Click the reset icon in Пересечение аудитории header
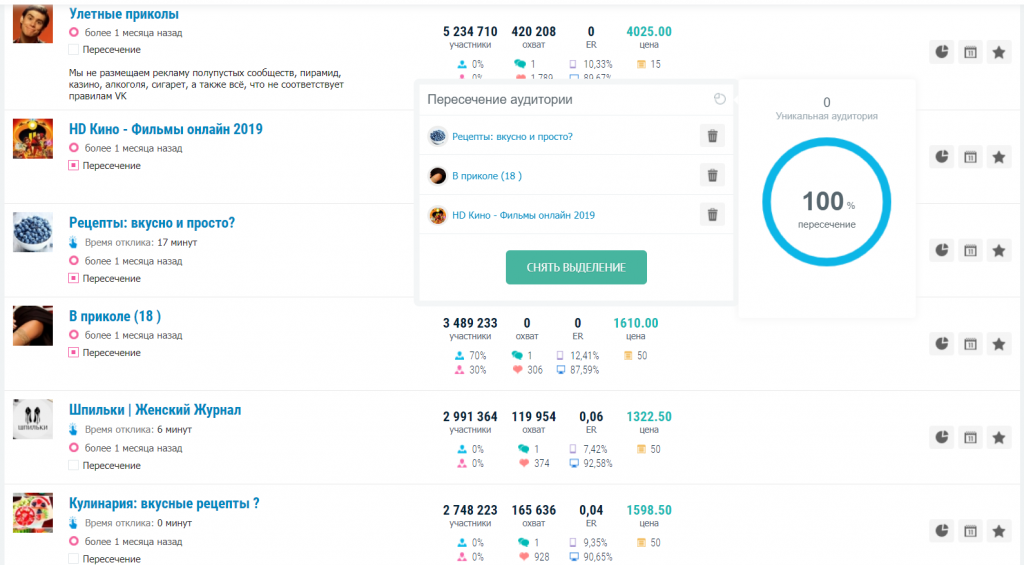Screen dimensions: 1024x565 720,99
